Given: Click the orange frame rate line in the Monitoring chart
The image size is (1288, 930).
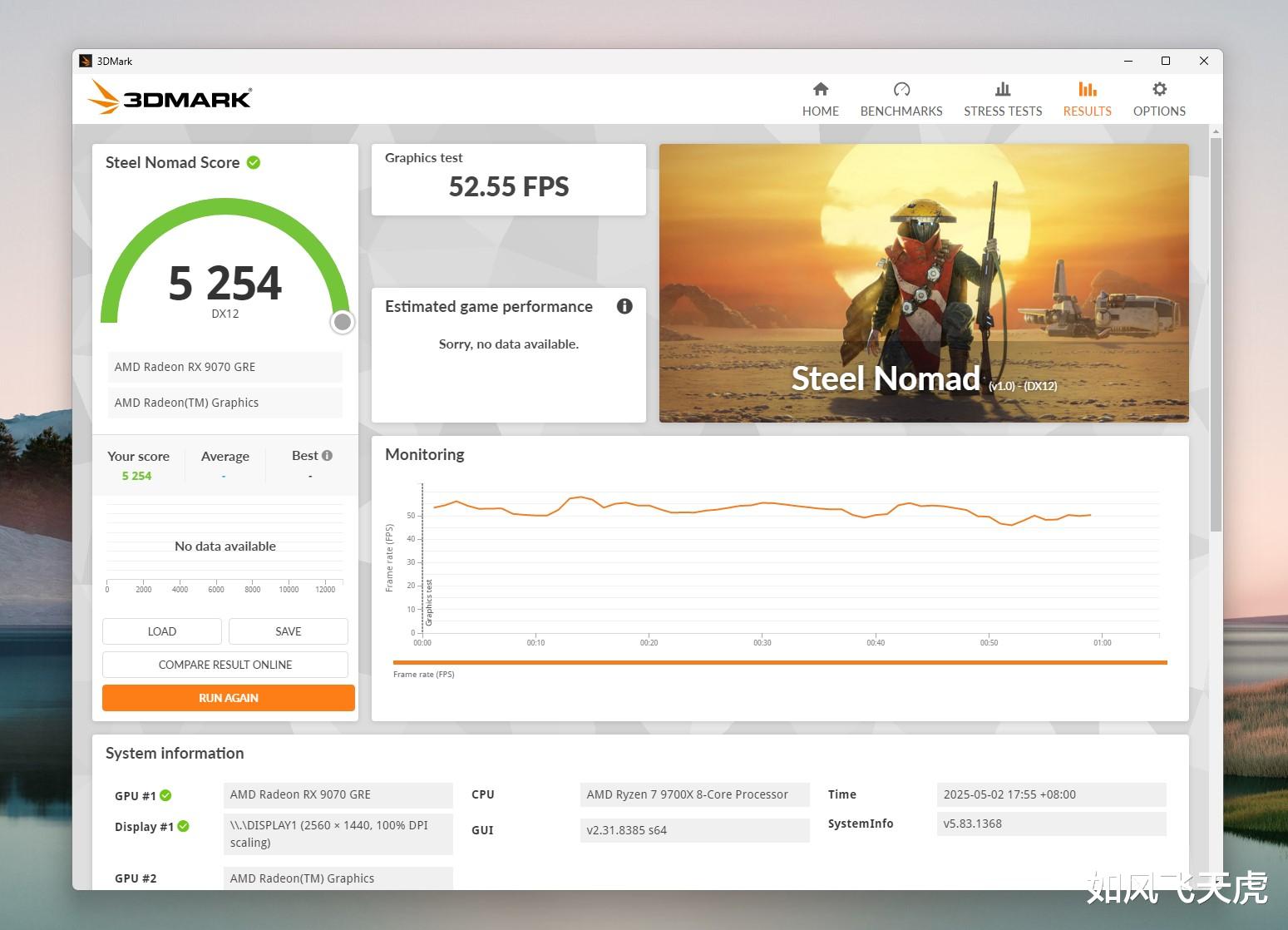Looking at the screenshot, I should [761, 504].
